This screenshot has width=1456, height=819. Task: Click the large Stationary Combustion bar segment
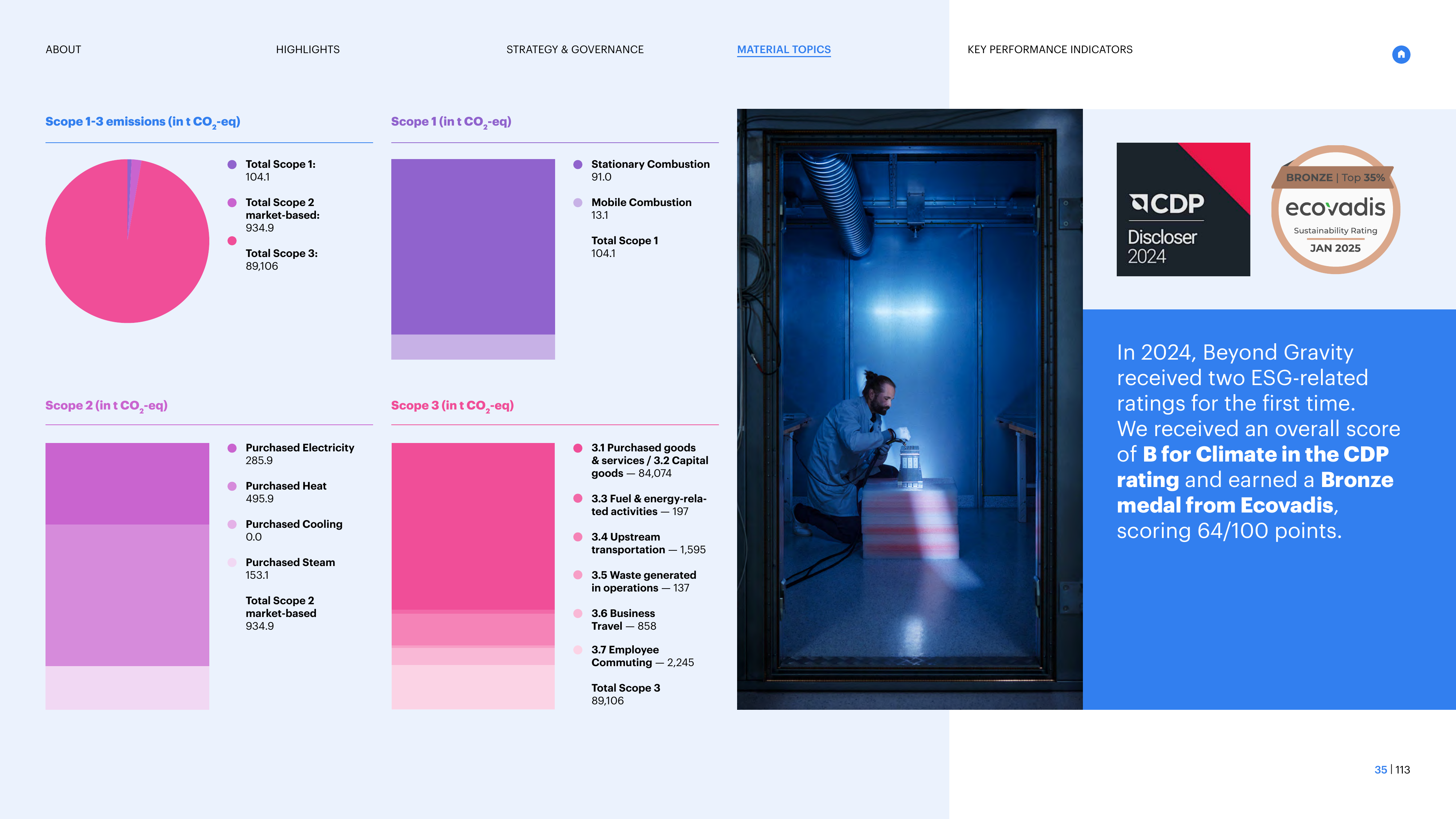point(473,246)
